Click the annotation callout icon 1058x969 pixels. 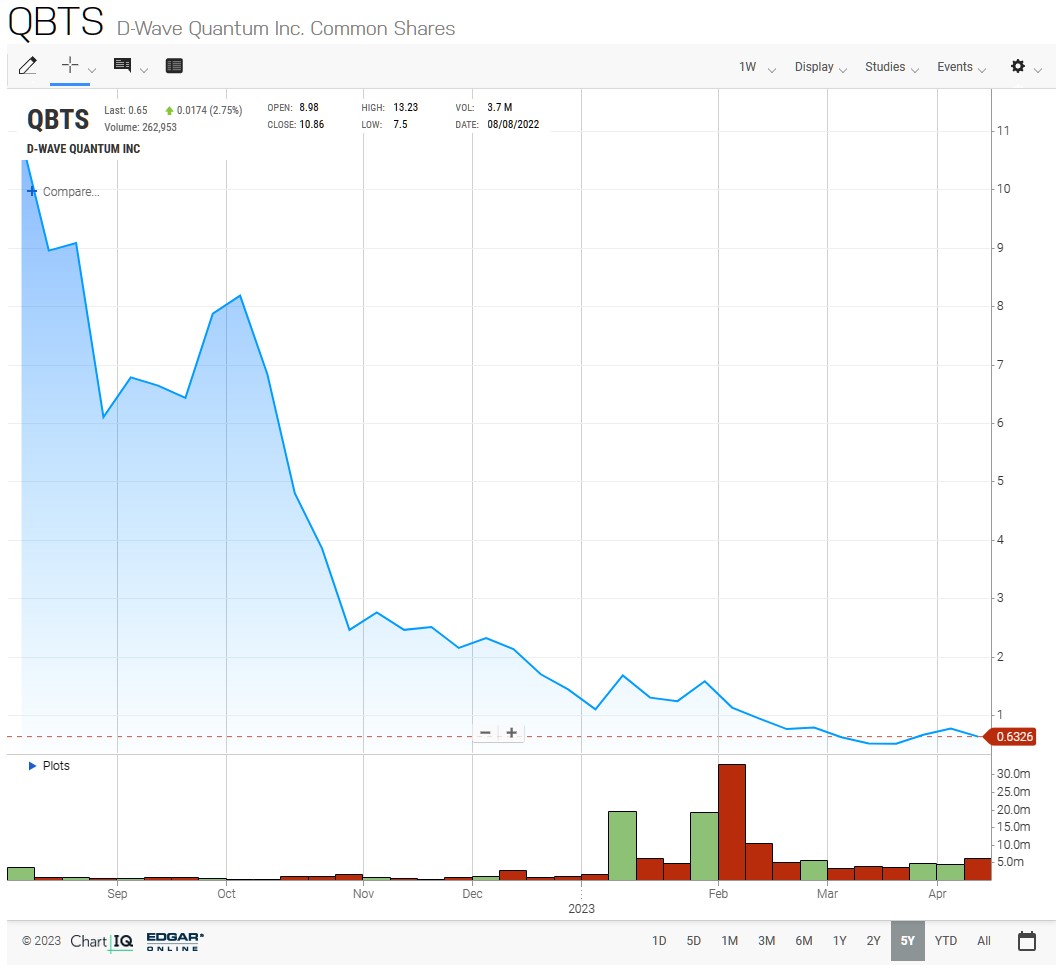click(122, 65)
